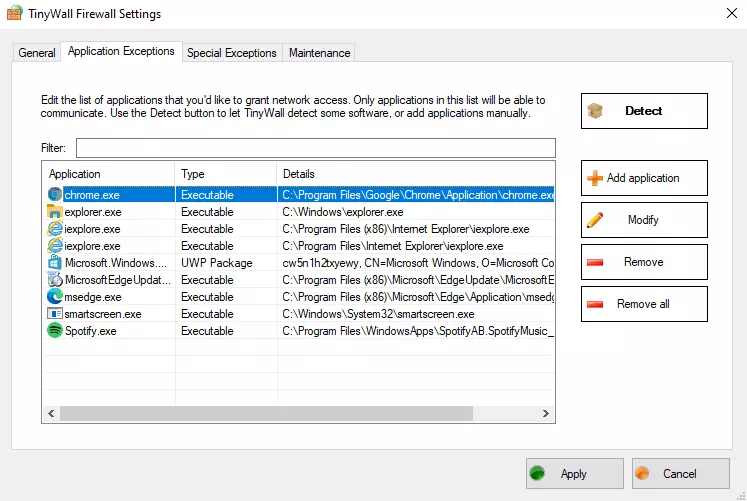
Task: Click the red minus icon on Remove all
Action: (595, 304)
